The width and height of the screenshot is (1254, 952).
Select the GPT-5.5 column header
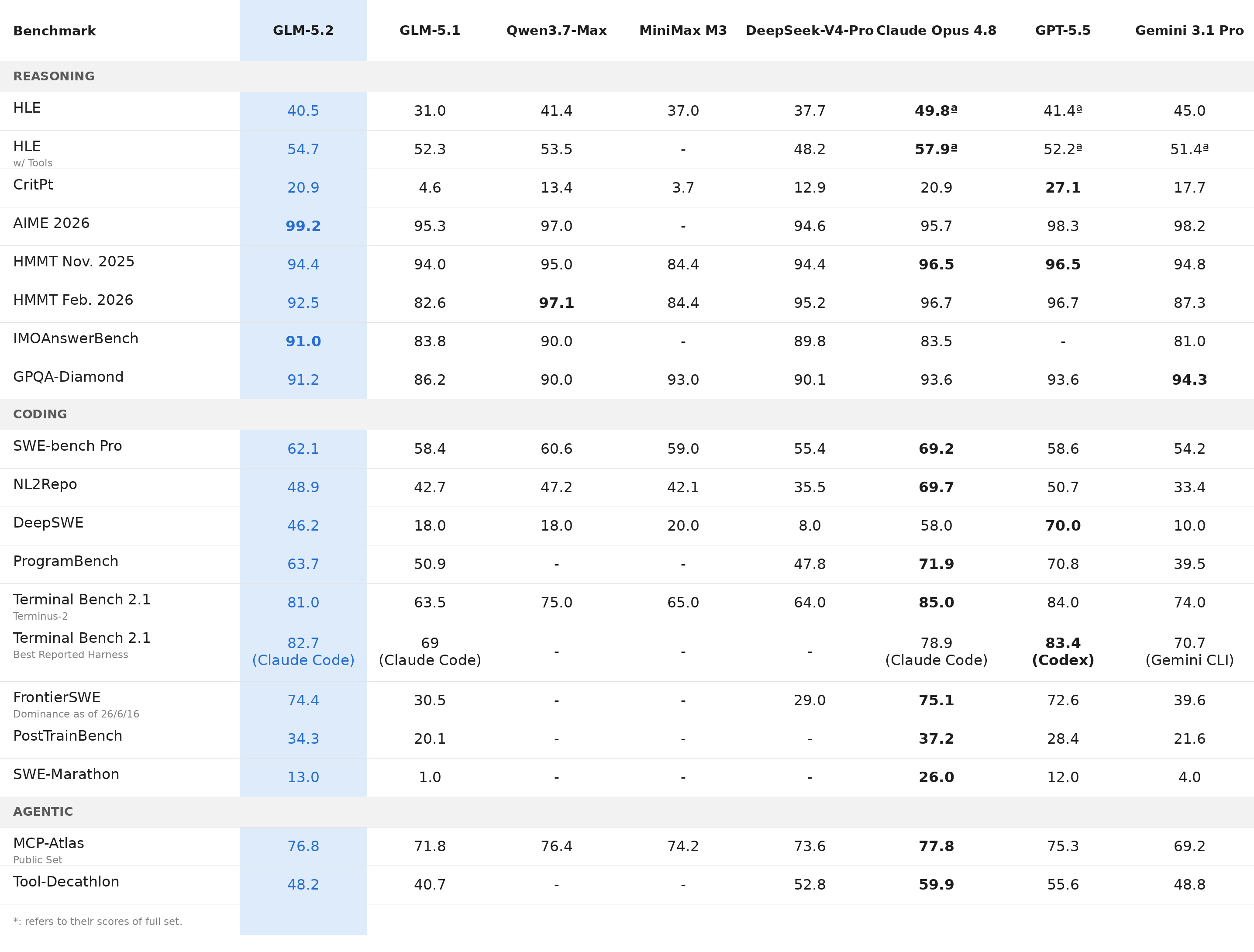[1063, 31]
